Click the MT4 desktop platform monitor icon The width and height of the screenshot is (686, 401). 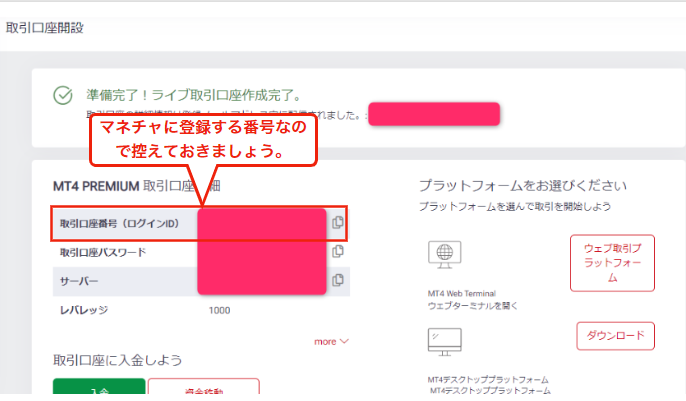pyautogui.click(x=444, y=343)
